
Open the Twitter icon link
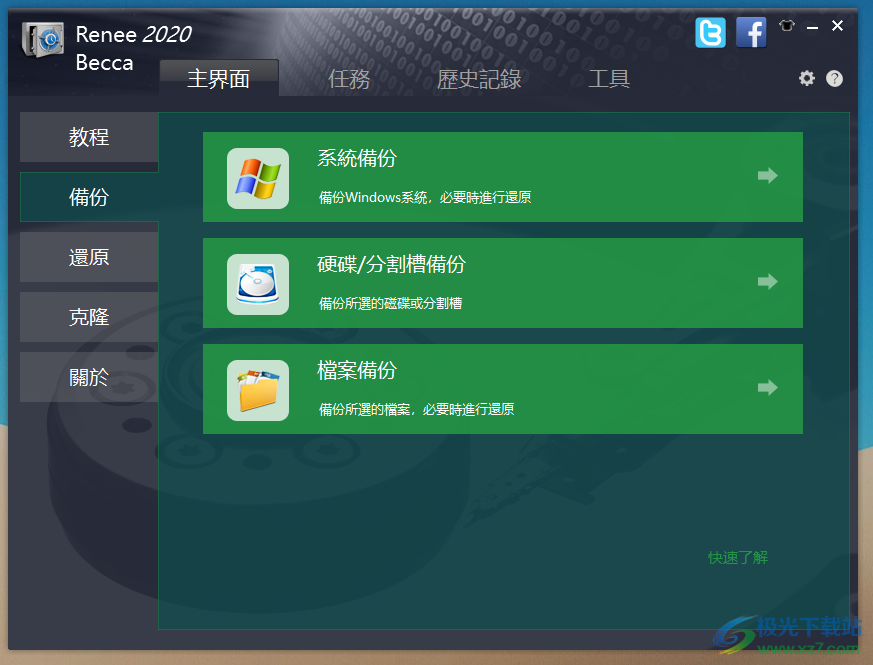[x=710, y=33]
